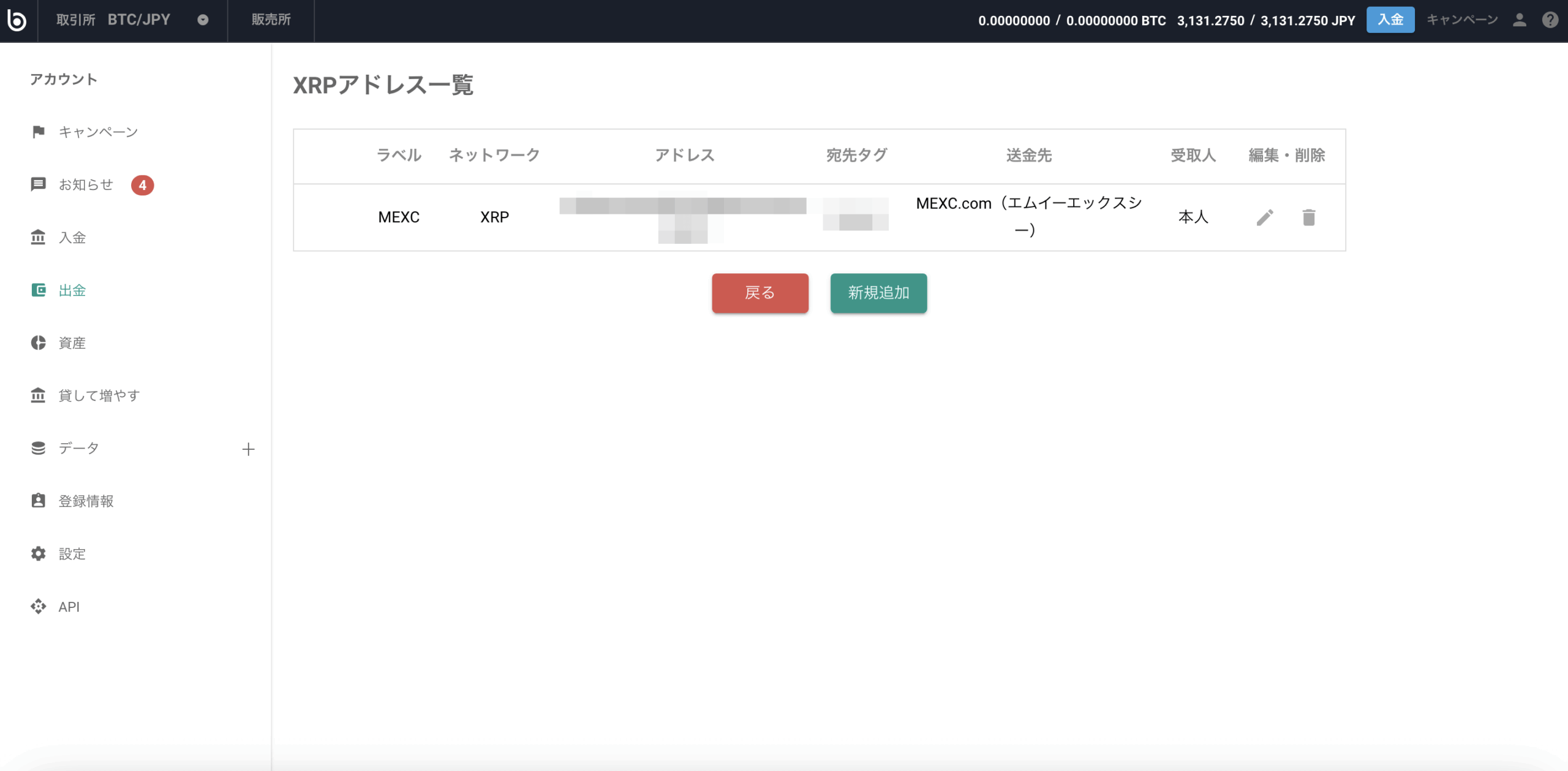1568x771 pixels.
Task: Switch to the 販売所 tab
Action: pos(271,20)
